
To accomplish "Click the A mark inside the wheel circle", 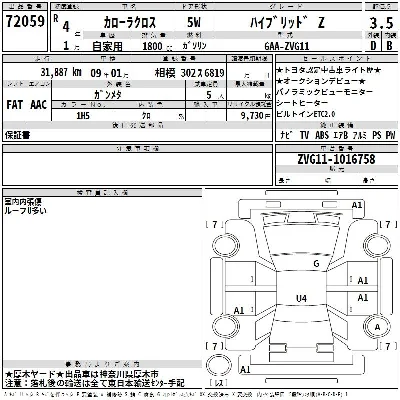I will pyautogui.click(x=377, y=327).
